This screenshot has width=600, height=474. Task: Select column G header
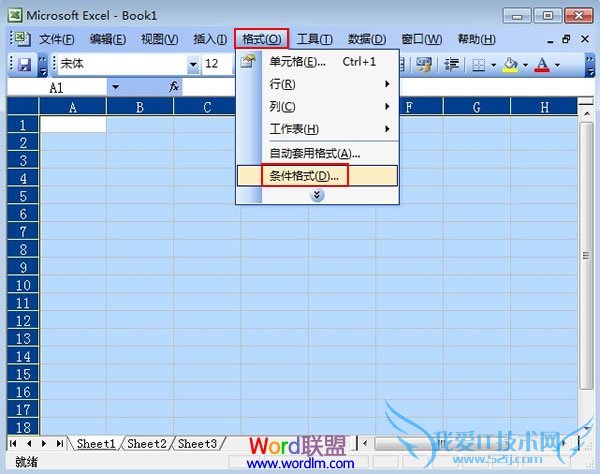[477, 106]
